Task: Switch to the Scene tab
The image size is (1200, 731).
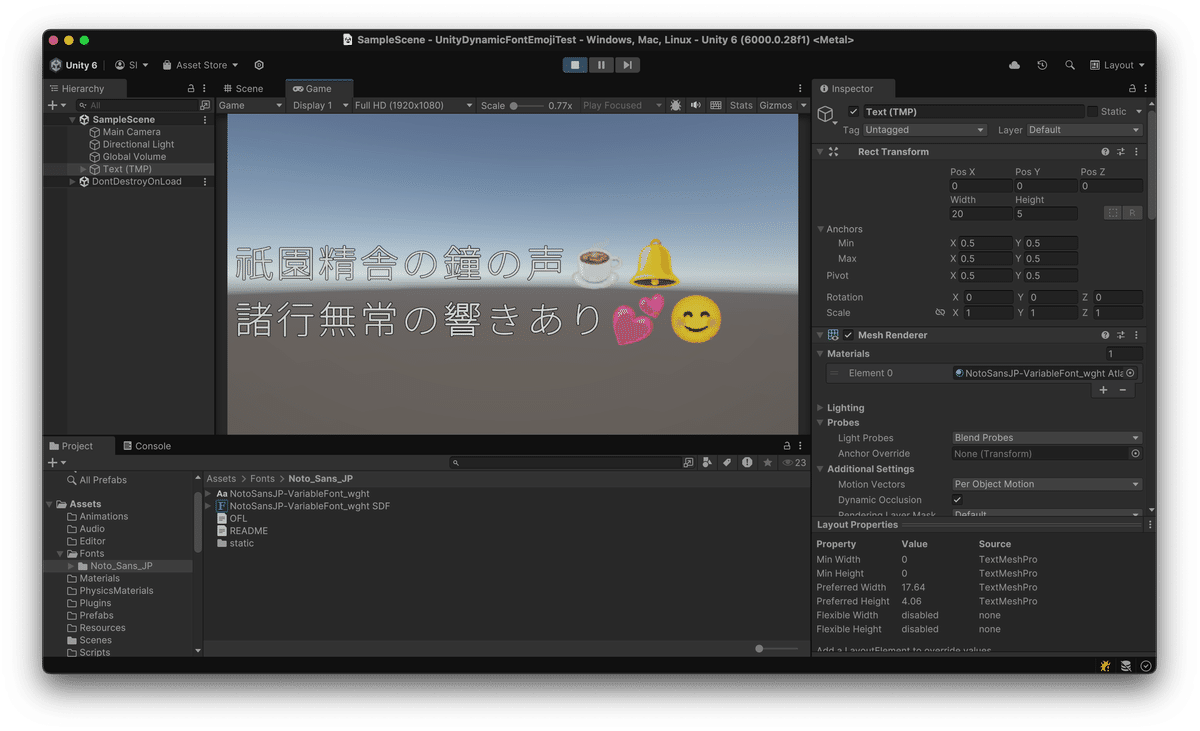Action: click(x=243, y=88)
